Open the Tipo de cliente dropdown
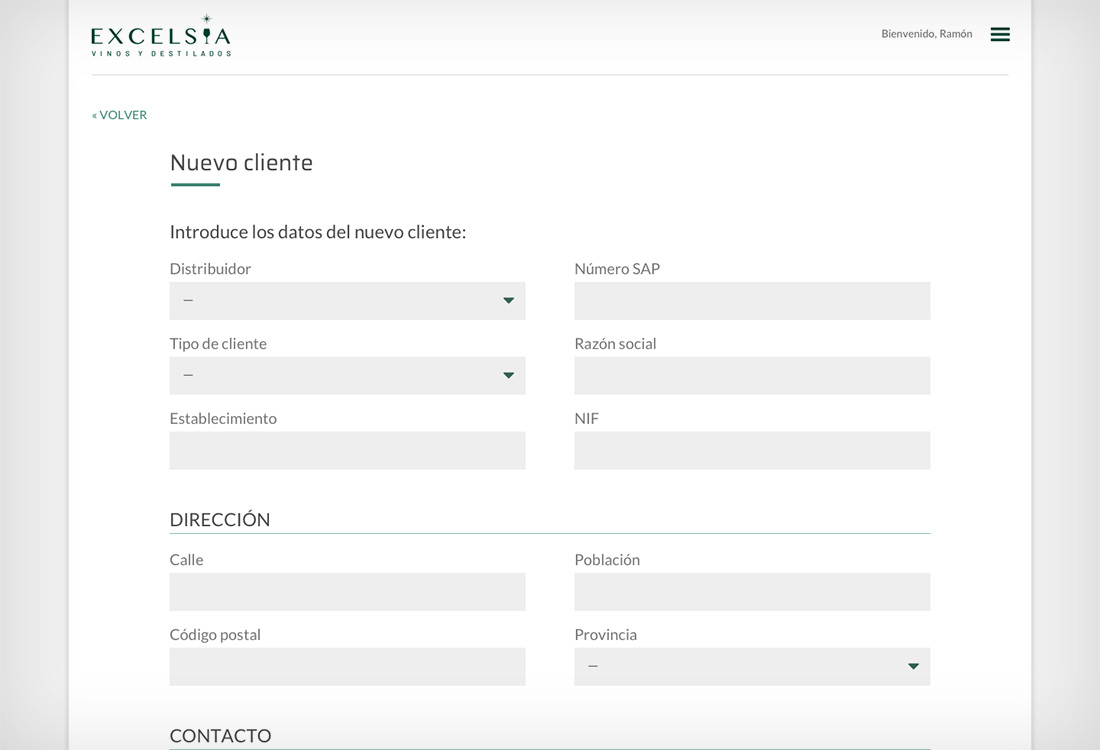 (346, 376)
